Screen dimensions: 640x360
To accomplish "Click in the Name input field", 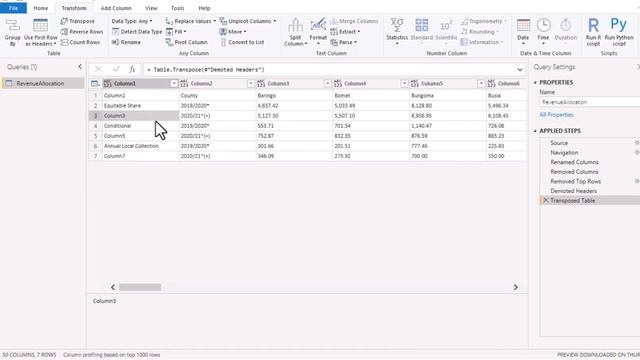I will tap(590, 102).
